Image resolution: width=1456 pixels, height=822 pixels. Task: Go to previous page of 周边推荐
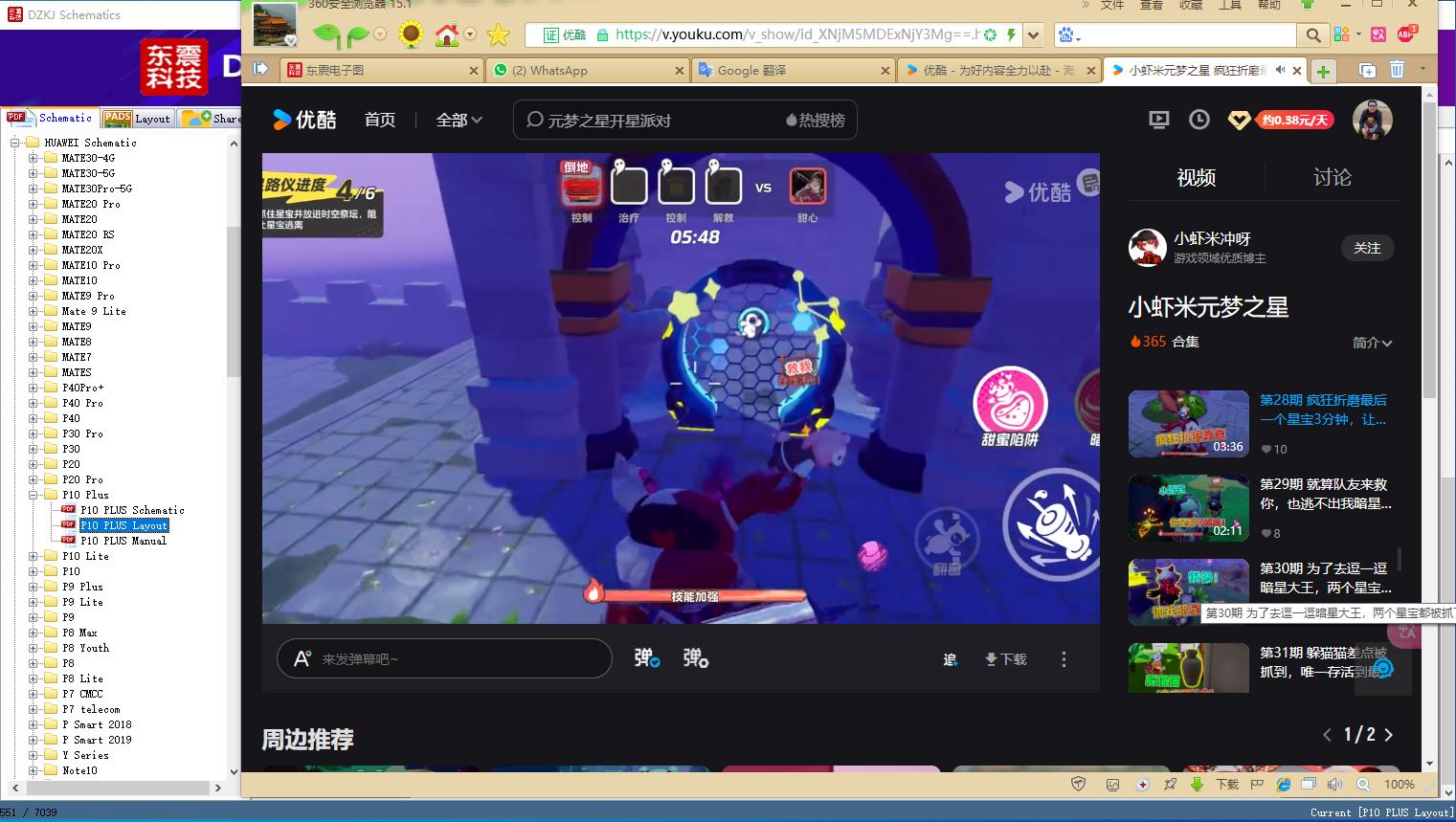click(1327, 735)
